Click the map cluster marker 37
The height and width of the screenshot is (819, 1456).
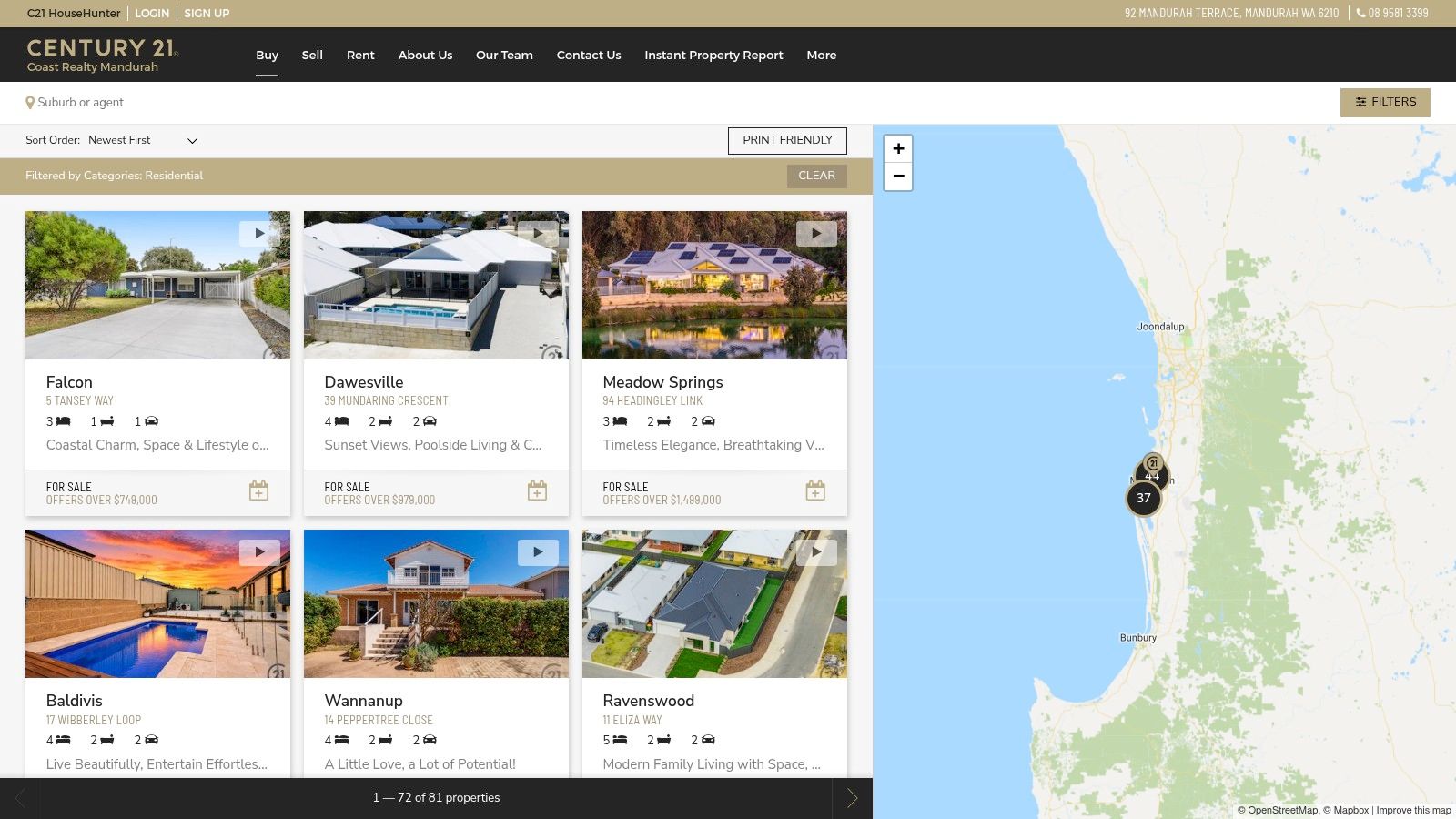click(1144, 498)
